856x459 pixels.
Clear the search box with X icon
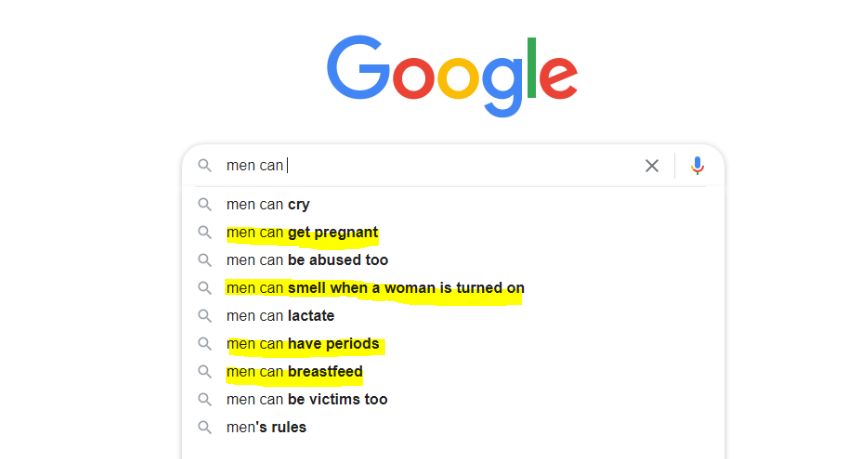(652, 165)
